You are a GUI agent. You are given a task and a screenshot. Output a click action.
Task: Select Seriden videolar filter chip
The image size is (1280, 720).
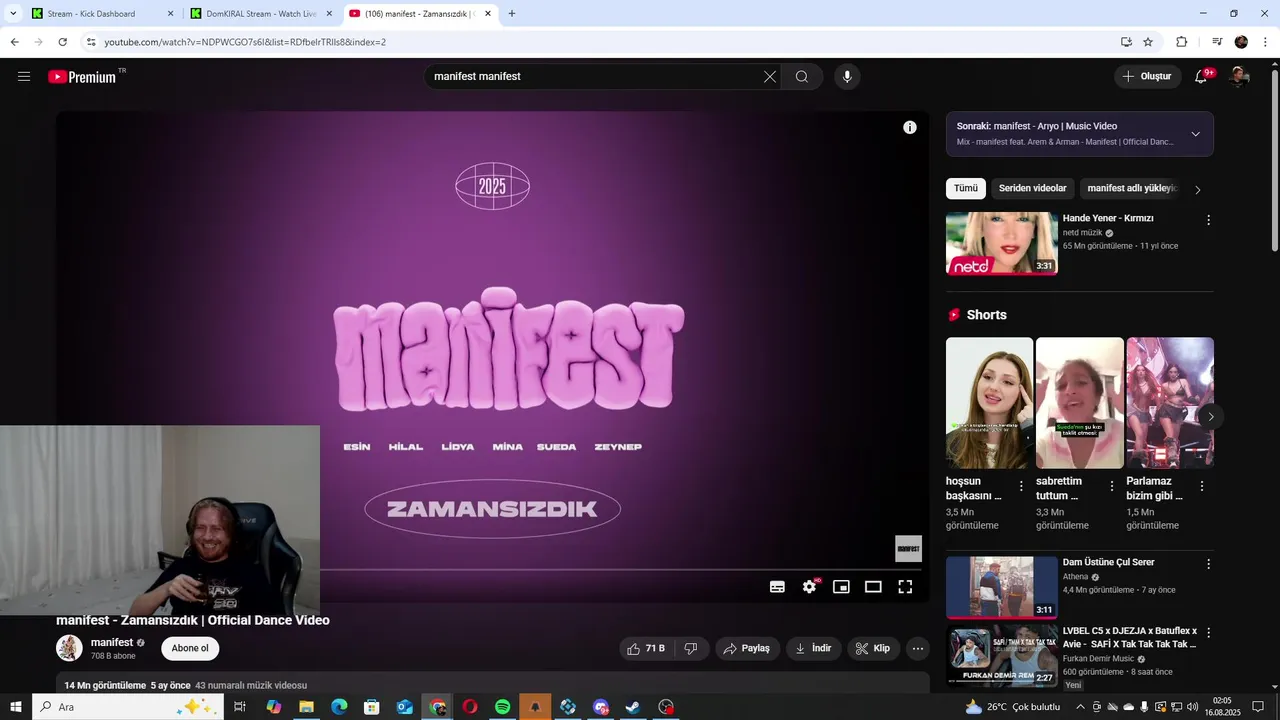[1032, 188]
